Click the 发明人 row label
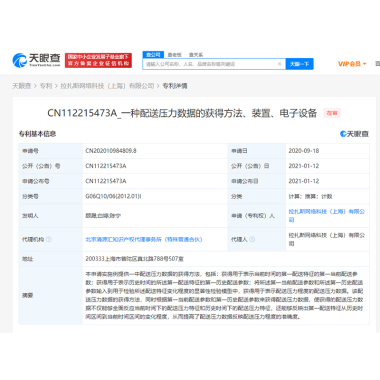The image size is (380, 380). pos(30,216)
